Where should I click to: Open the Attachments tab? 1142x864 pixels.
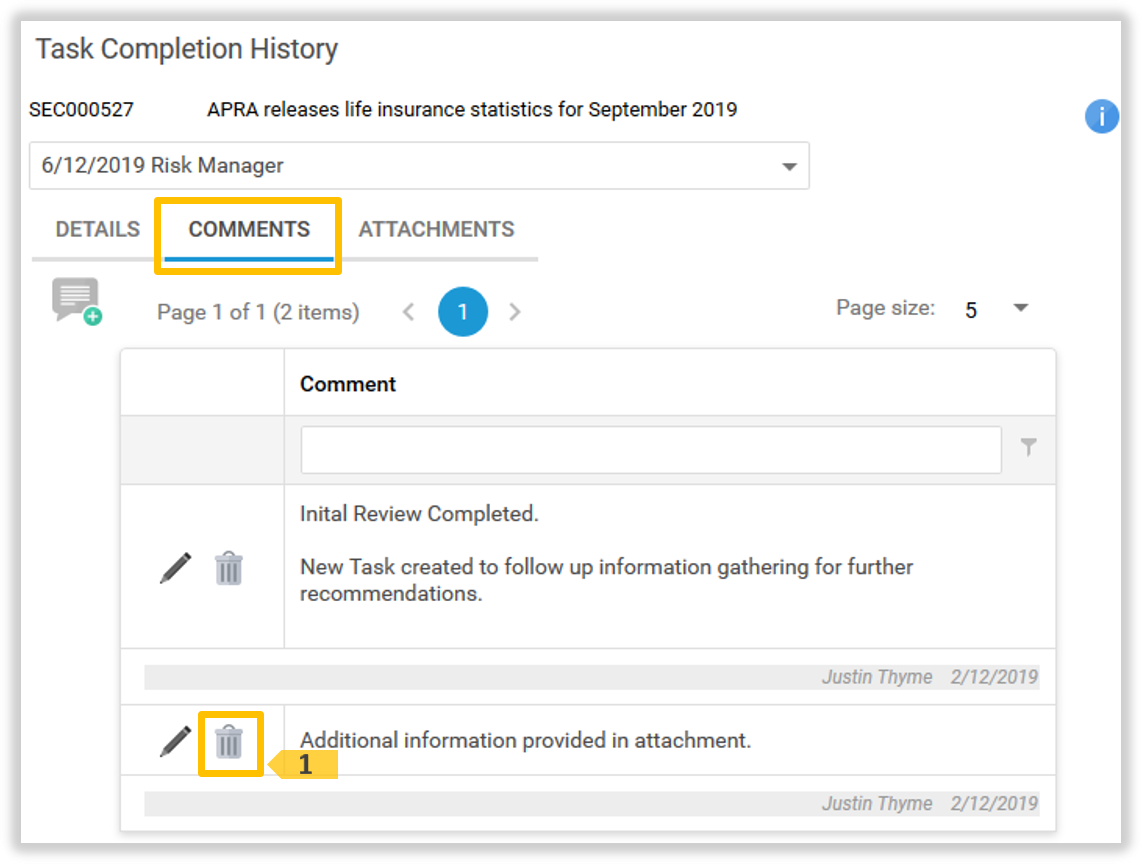tap(436, 229)
